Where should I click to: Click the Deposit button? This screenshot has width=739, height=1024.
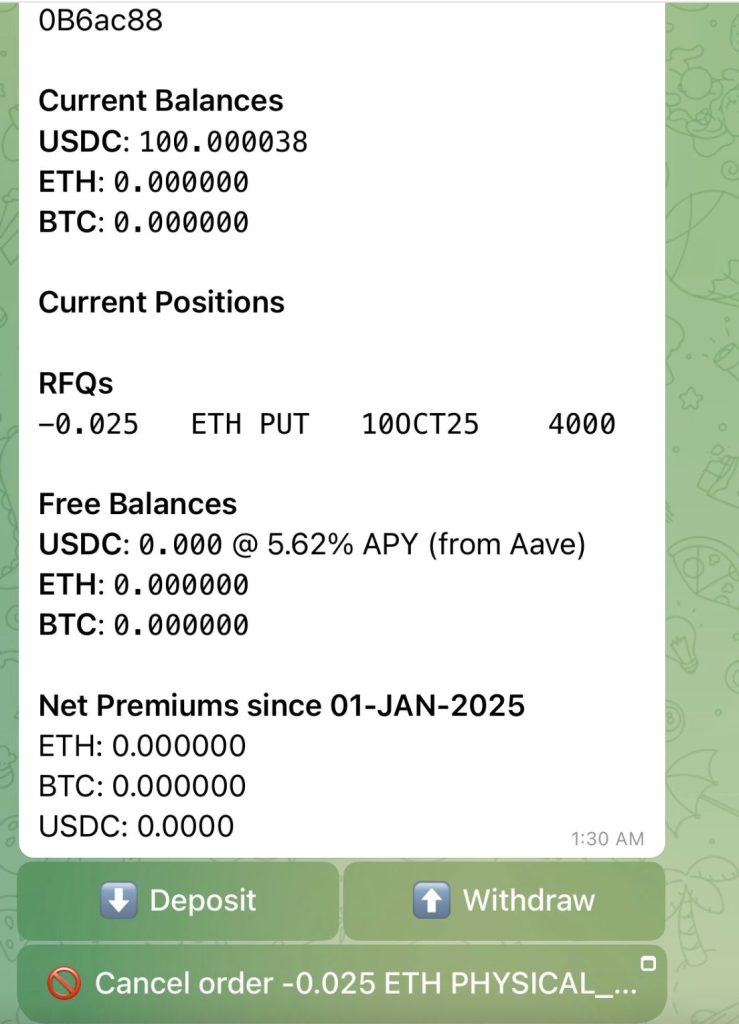coord(178,901)
